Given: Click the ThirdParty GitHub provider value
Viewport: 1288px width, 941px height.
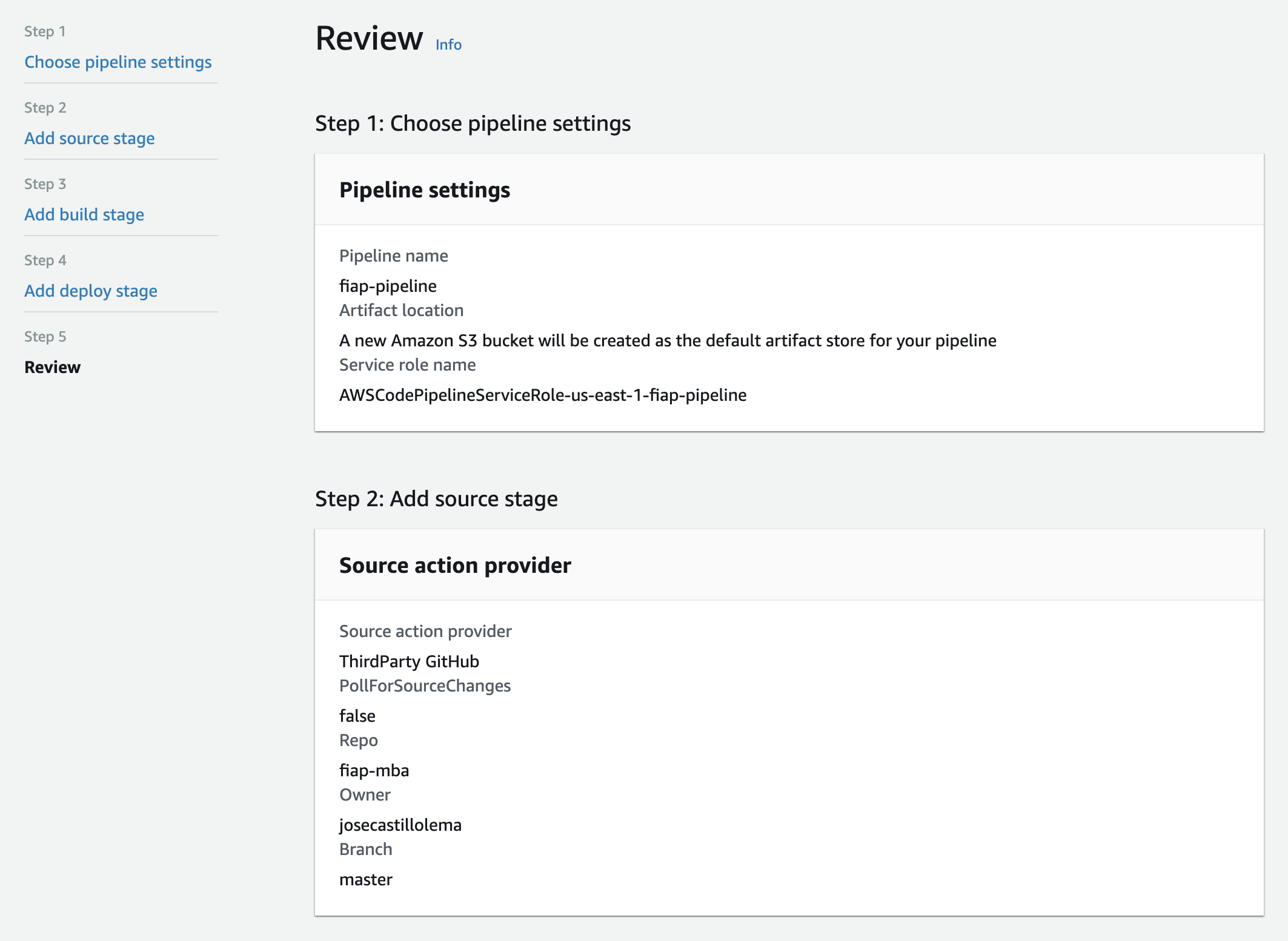Looking at the screenshot, I should (409, 661).
